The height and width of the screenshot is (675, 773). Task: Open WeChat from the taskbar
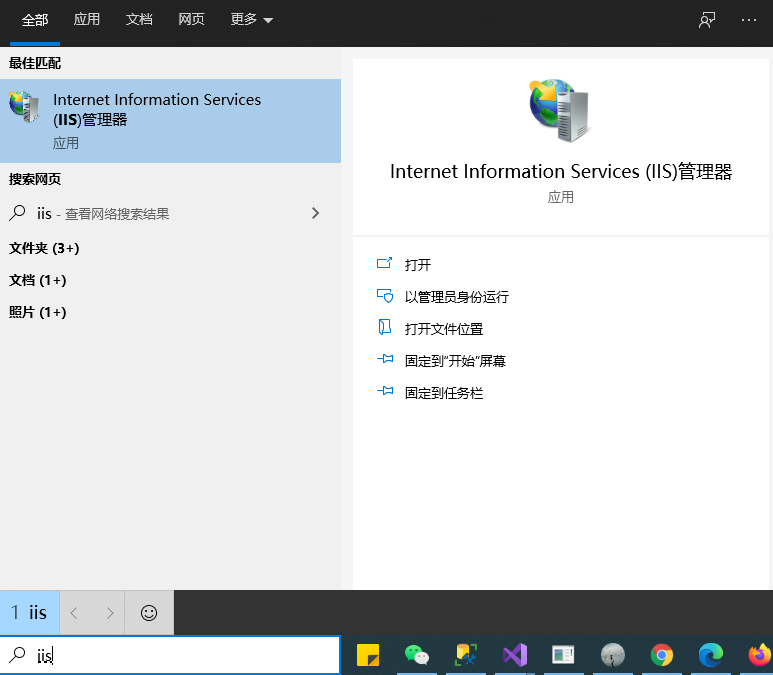417,655
